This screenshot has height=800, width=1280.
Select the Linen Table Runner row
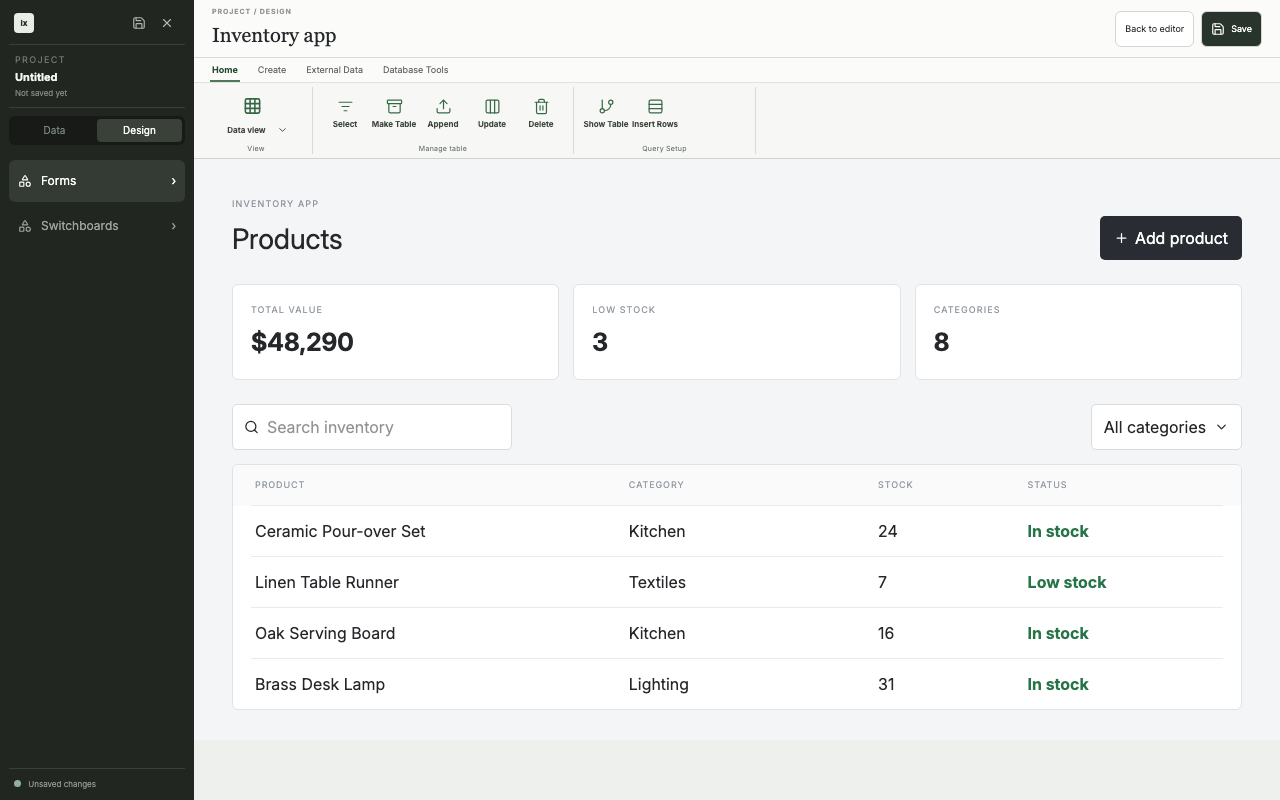click(x=737, y=582)
